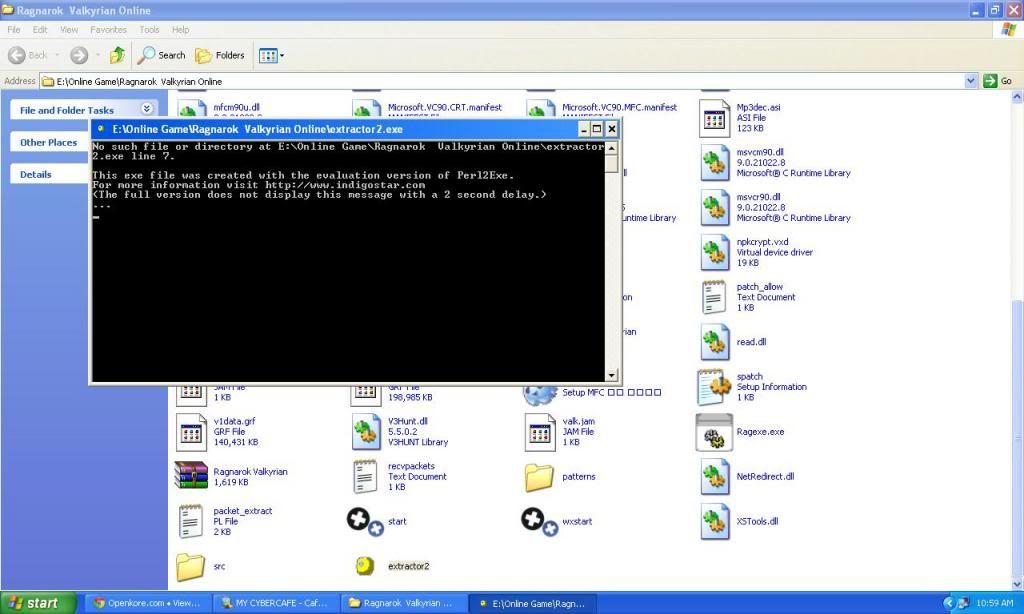Click the console window scrollbar thumb
This screenshot has width=1024, height=614.
pyautogui.click(x=611, y=163)
